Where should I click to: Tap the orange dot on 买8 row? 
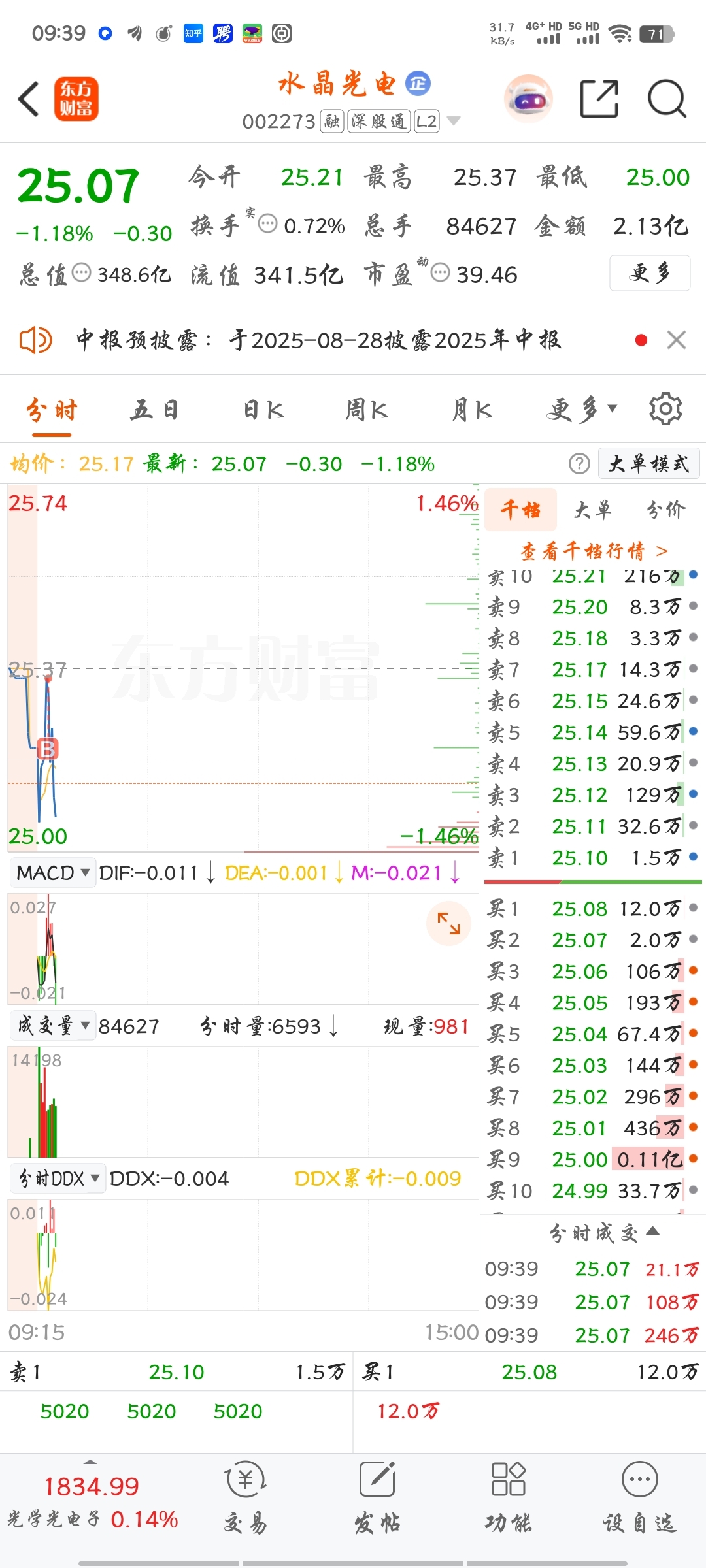click(x=693, y=1128)
